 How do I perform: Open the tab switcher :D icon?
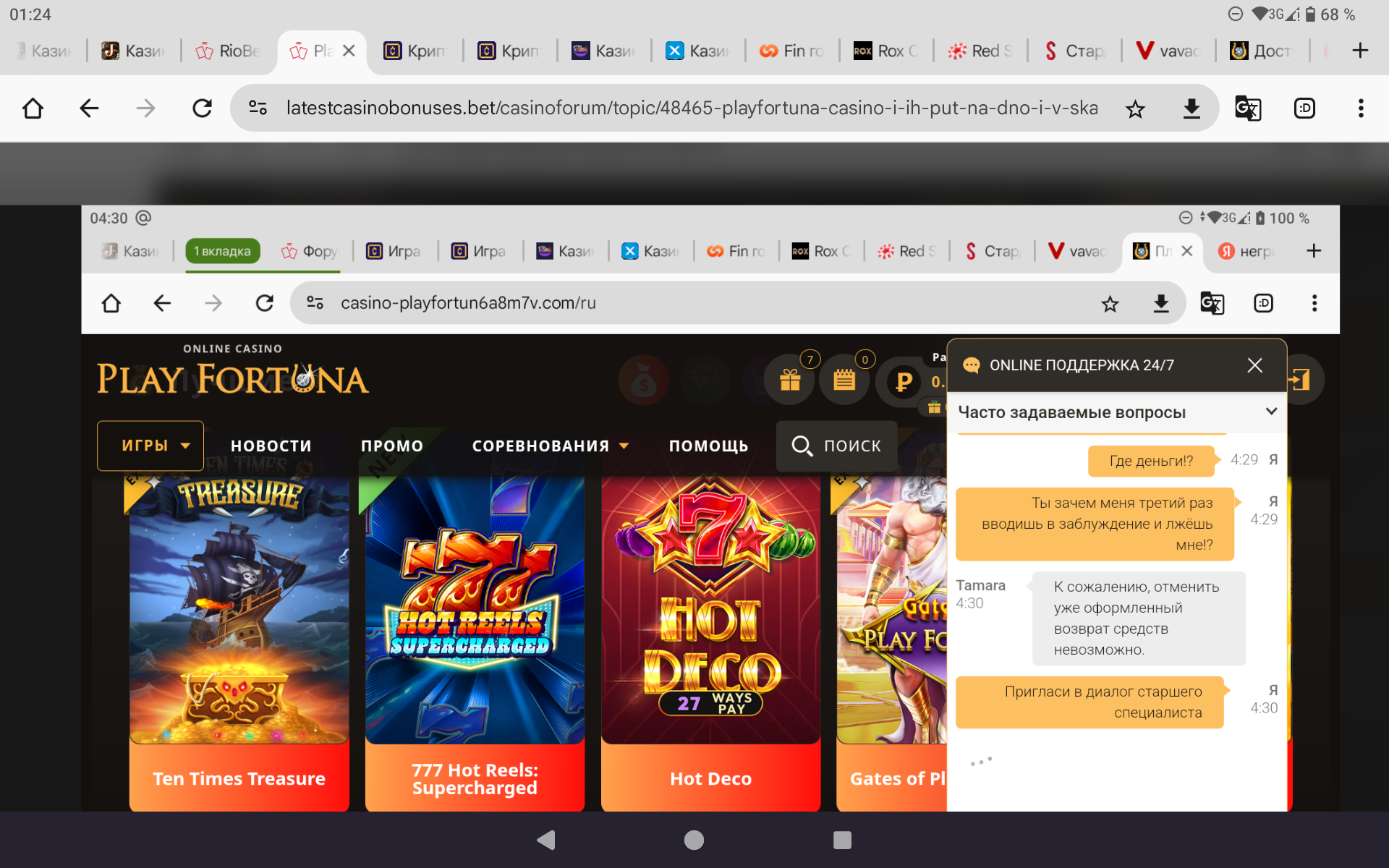point(1304,109)
